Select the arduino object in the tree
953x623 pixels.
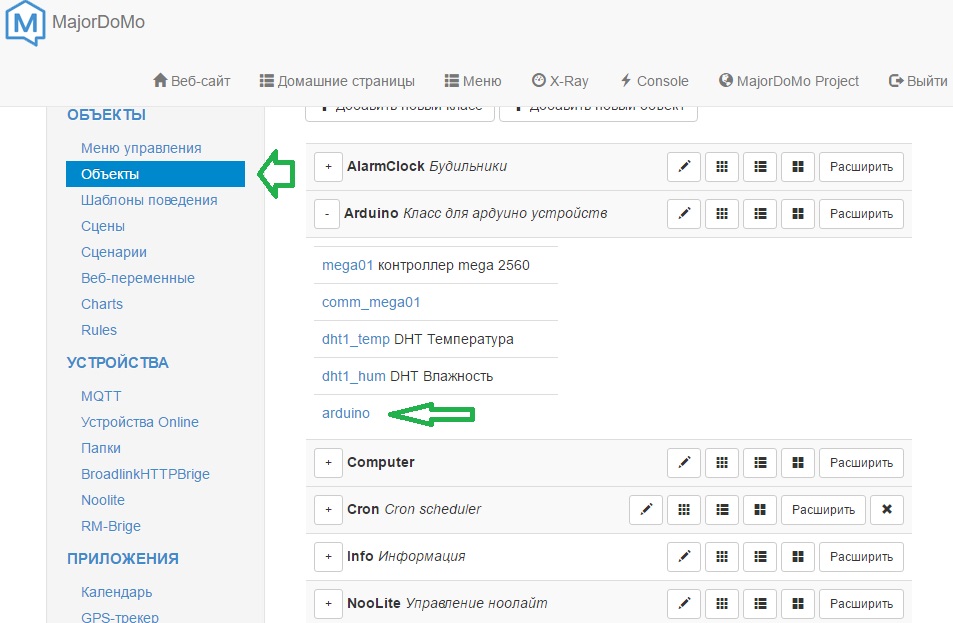coord(346,413)
